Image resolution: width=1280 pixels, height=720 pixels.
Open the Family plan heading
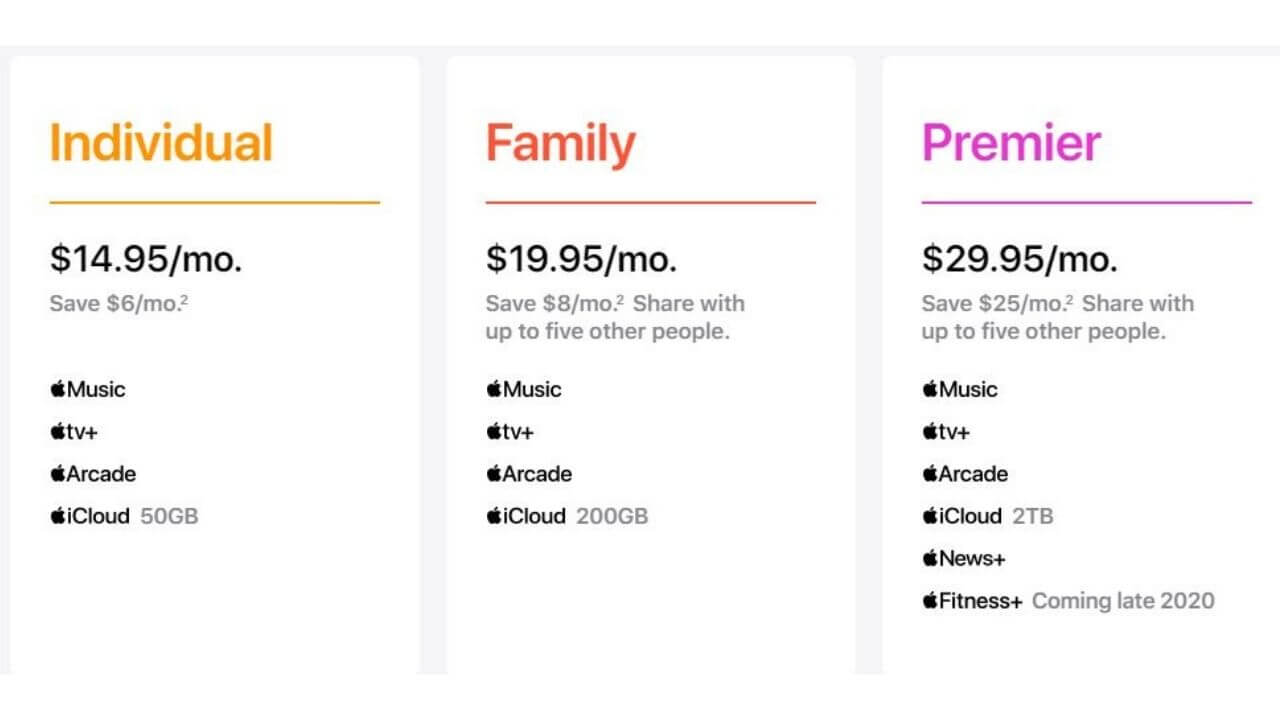coord(561,145)
